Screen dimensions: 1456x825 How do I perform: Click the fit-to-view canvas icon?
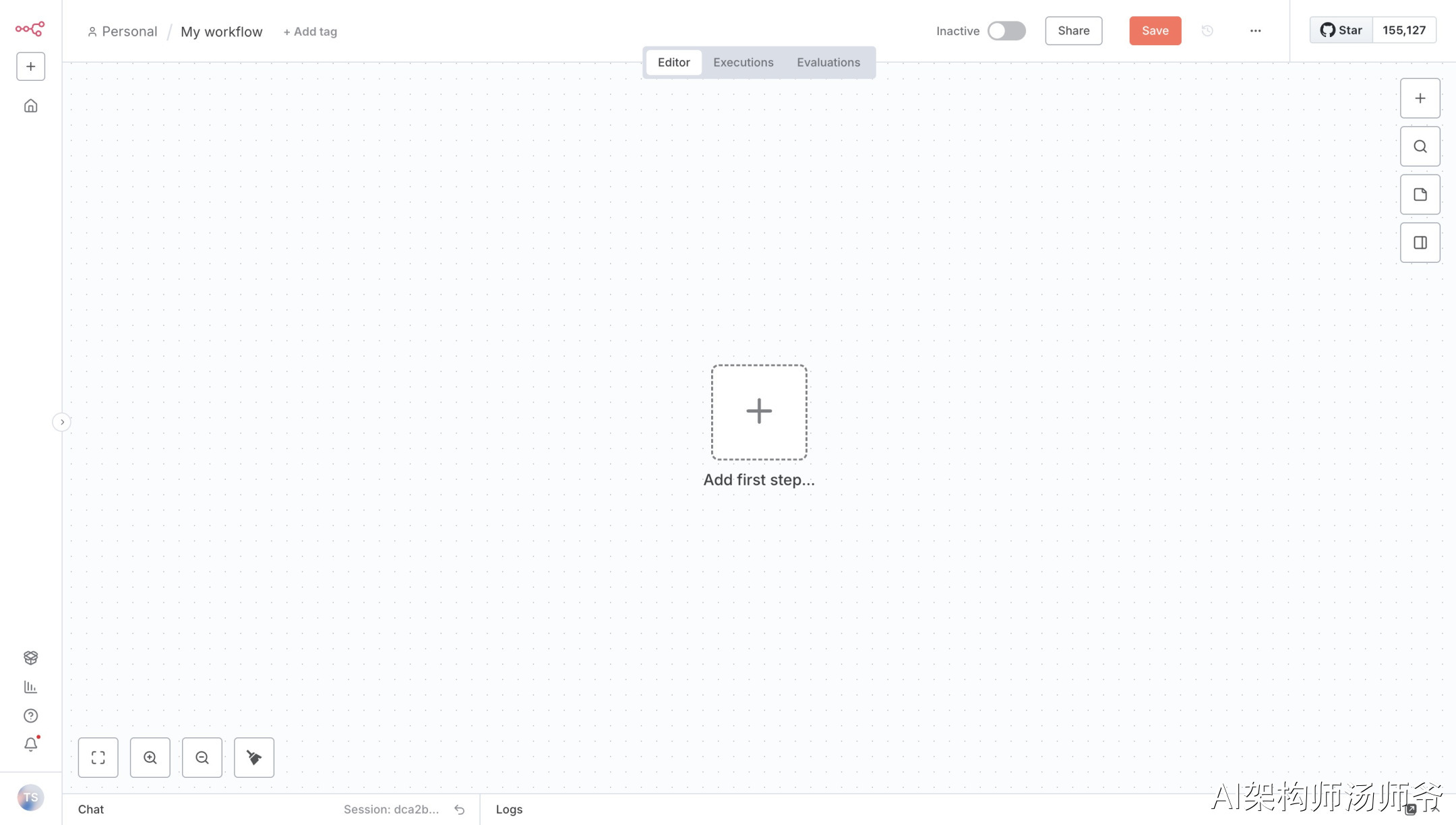pyautogui.click(x=98, y=758)
